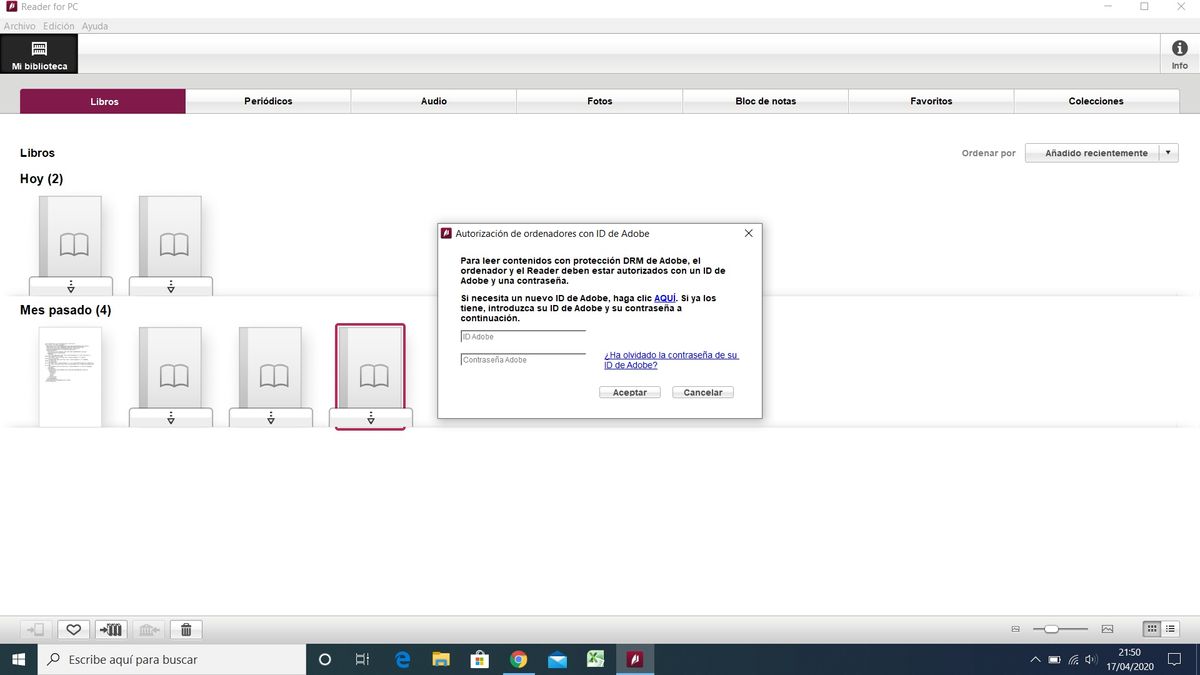
Task: Expand download arrow under selected book
Action: pos(371,418)
